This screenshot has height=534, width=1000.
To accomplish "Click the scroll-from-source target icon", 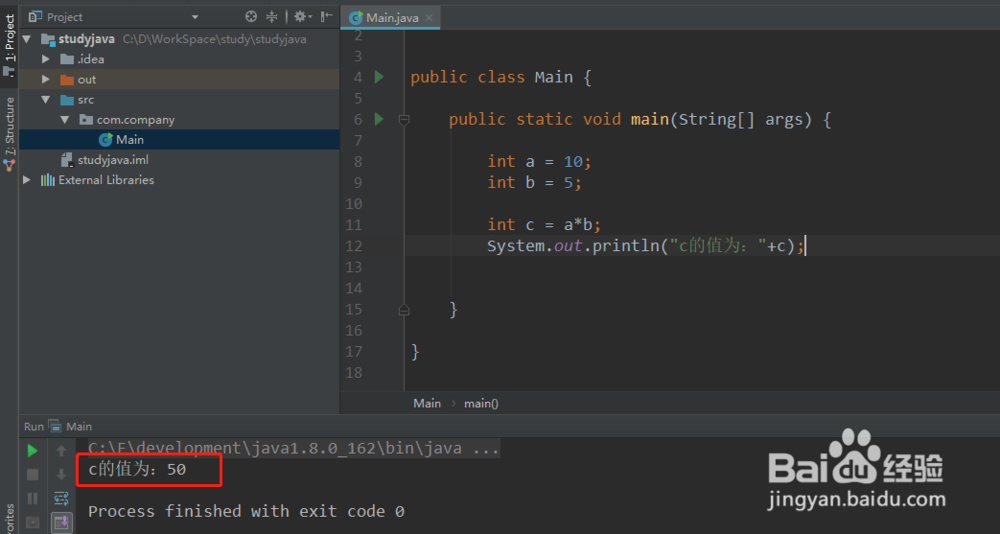I will pyautogui.click(x=251, y=17).
